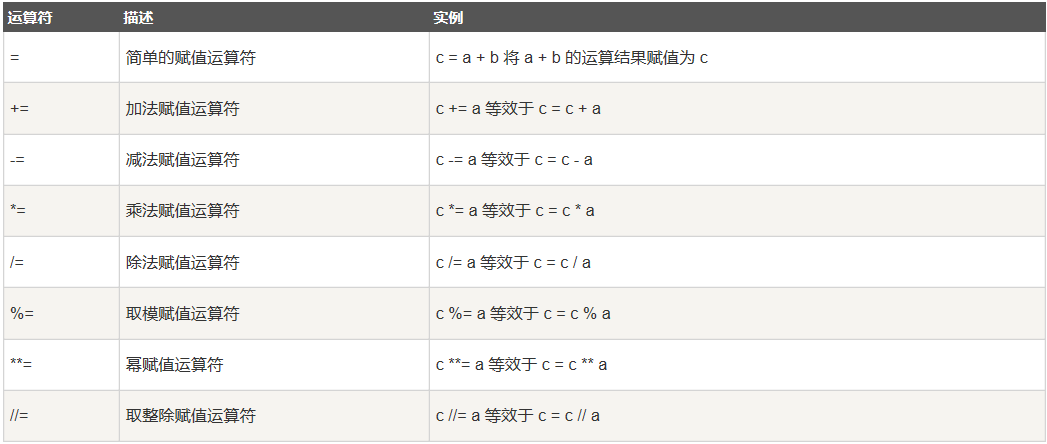The height and width of the screenshot is (444, 1047).
Task: Click the //= operator cell
Action: [x=20, y=416]
